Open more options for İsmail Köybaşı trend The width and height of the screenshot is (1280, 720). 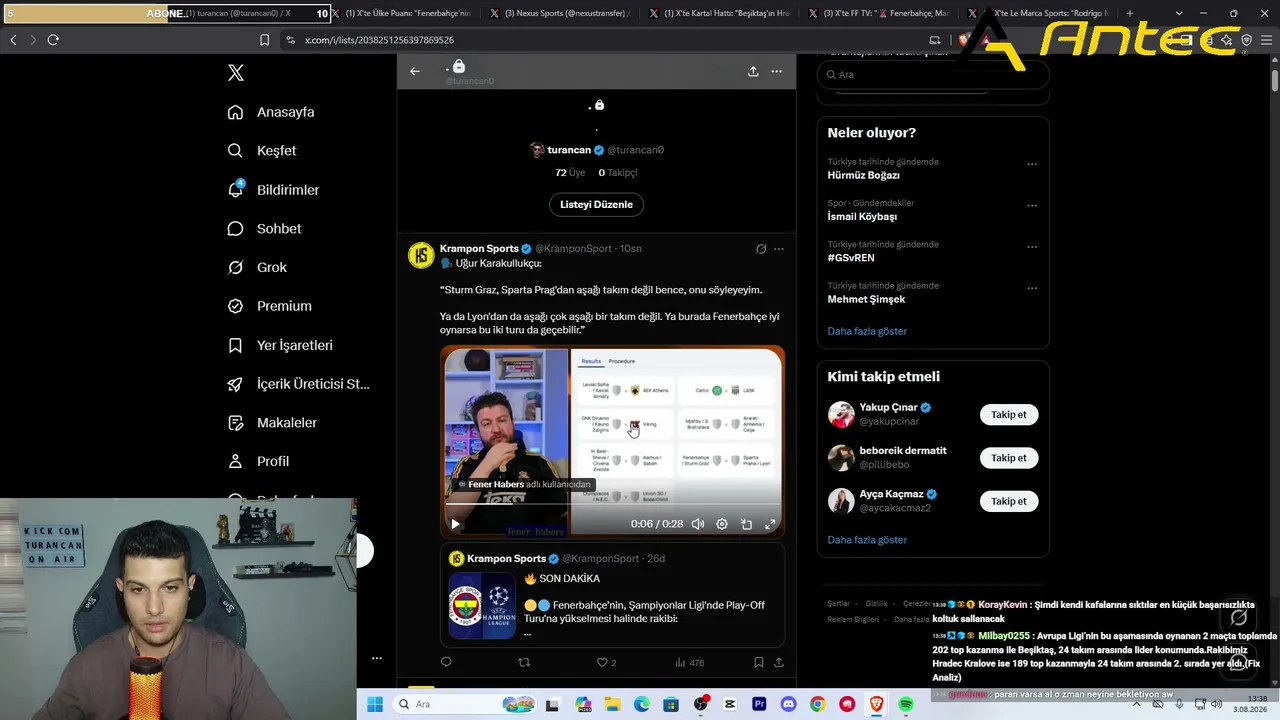pos(1032,206)
